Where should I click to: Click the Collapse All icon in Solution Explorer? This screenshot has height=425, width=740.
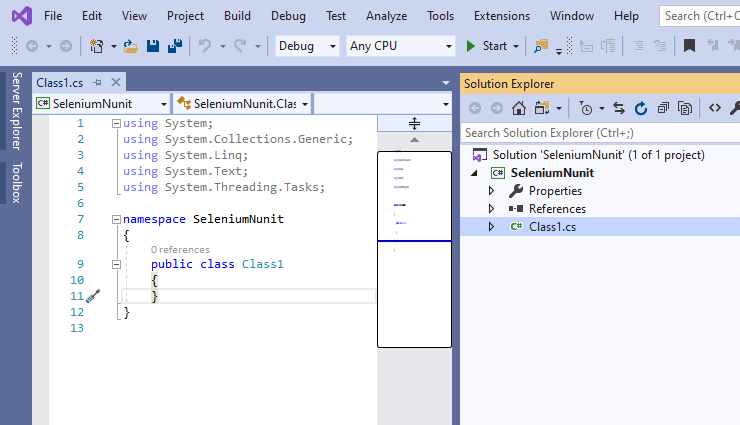pos(663,108)
